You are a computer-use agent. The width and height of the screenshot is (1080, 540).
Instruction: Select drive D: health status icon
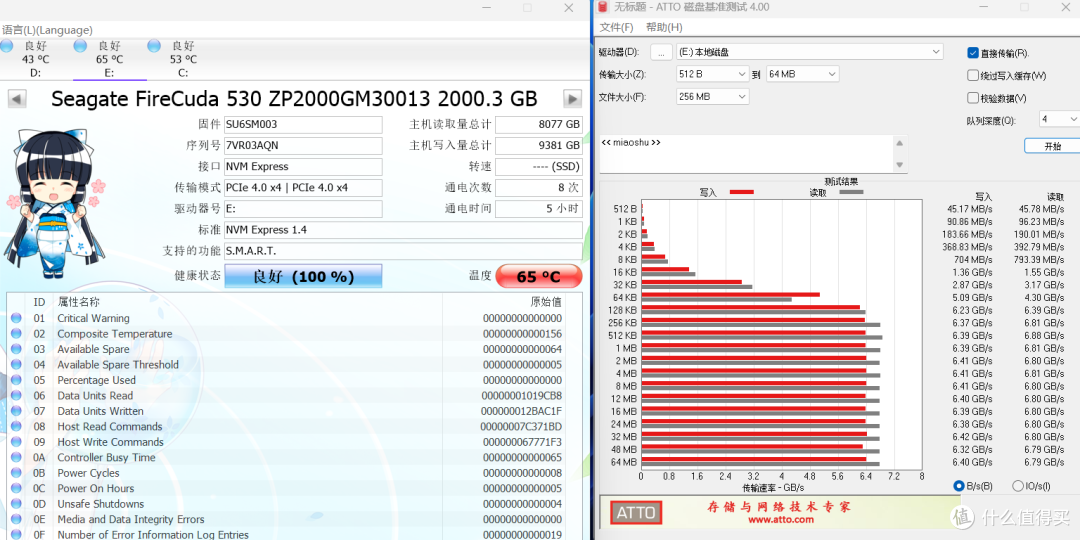(6, 46)
